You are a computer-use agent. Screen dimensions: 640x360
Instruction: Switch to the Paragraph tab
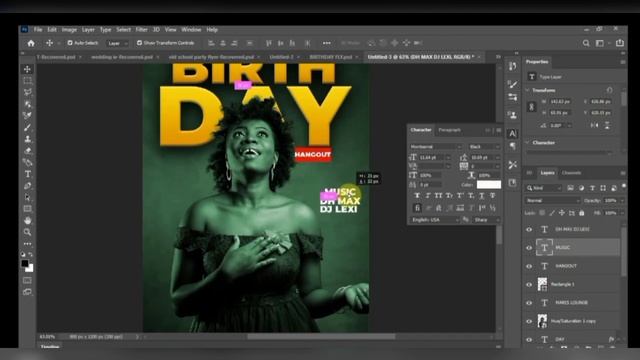coord(449,130)
